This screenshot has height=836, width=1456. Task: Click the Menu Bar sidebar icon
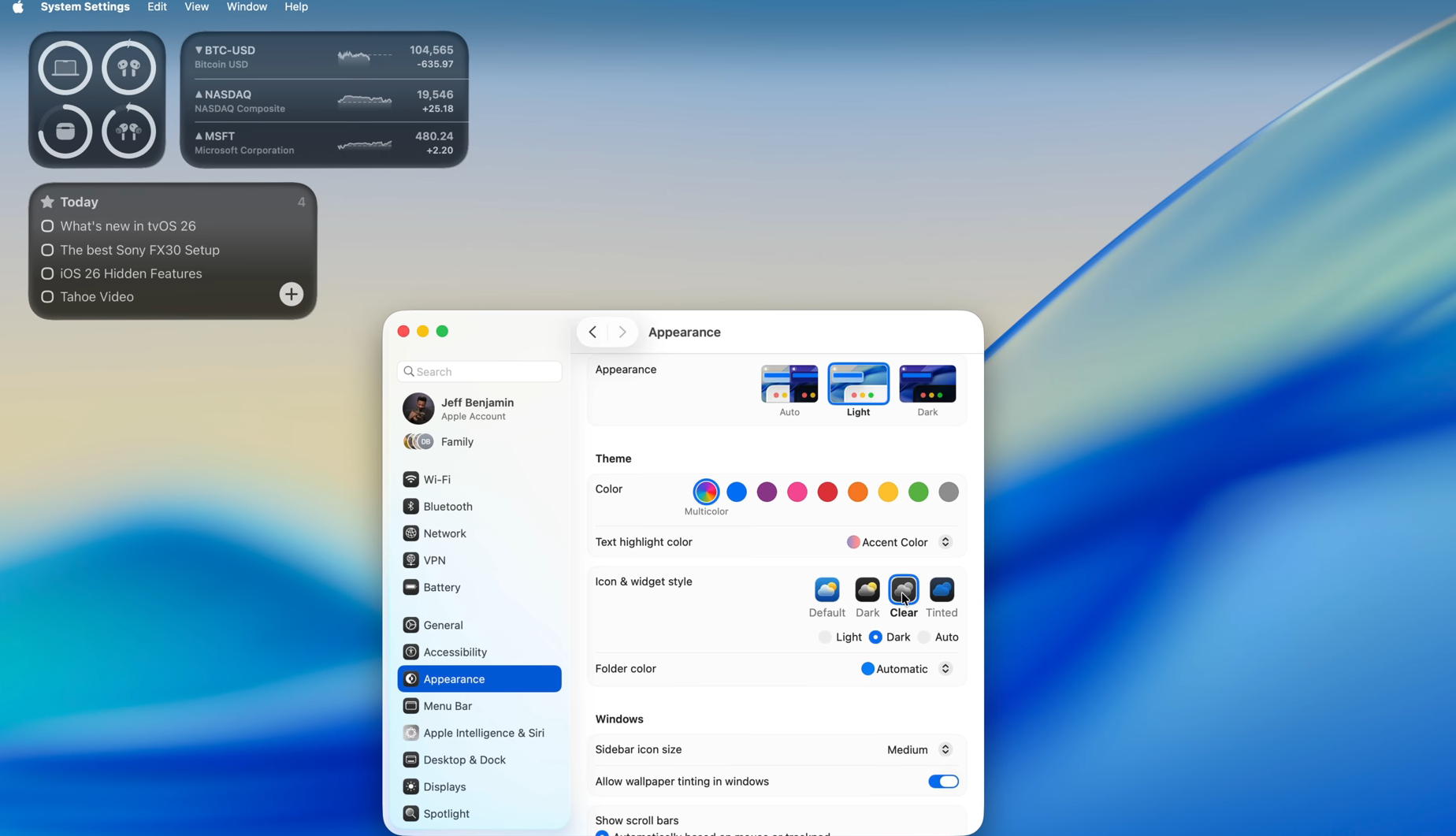pyautogui.click(x=410, y=706)
